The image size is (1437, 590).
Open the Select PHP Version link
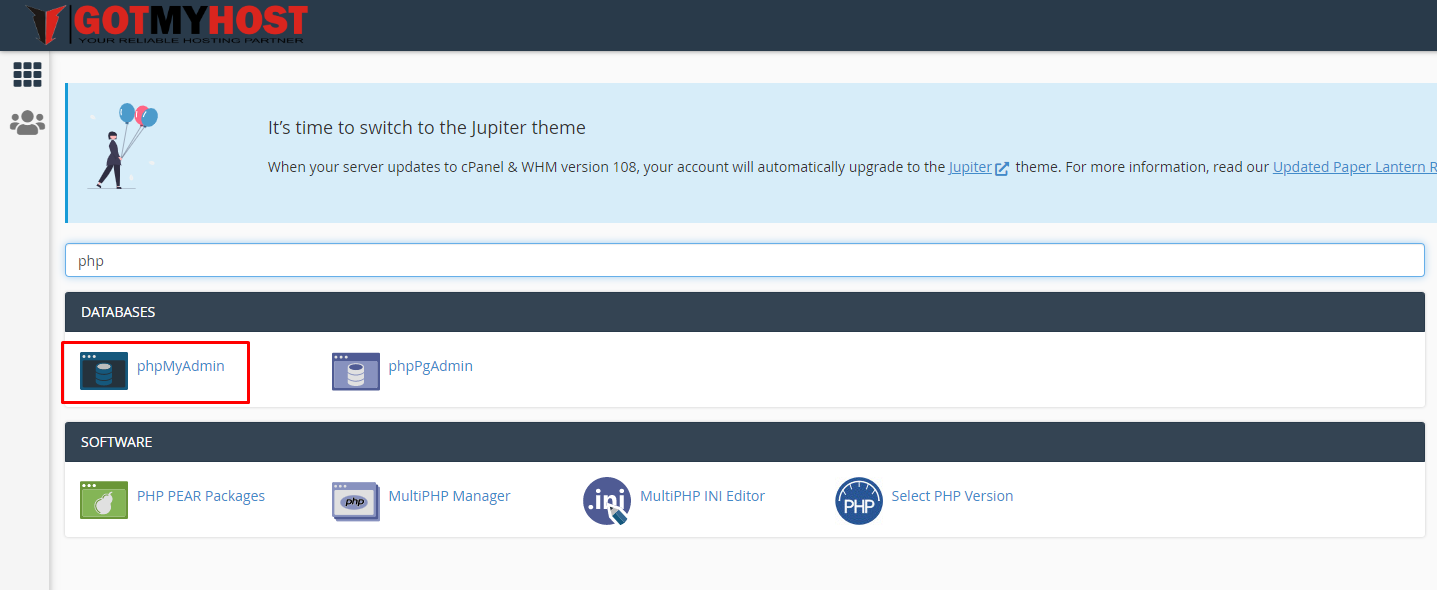pos(953,496)
